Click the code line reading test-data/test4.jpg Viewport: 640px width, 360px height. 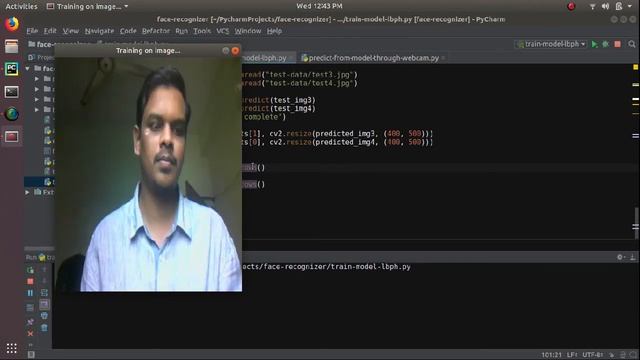299,83
